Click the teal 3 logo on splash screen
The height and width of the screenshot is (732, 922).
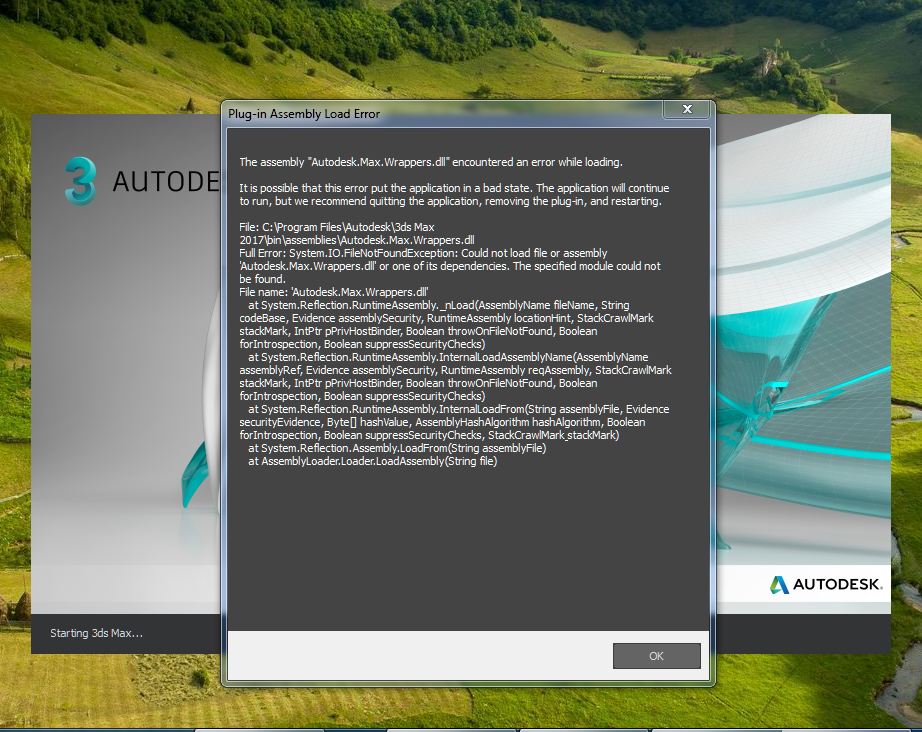coord(81,181)
